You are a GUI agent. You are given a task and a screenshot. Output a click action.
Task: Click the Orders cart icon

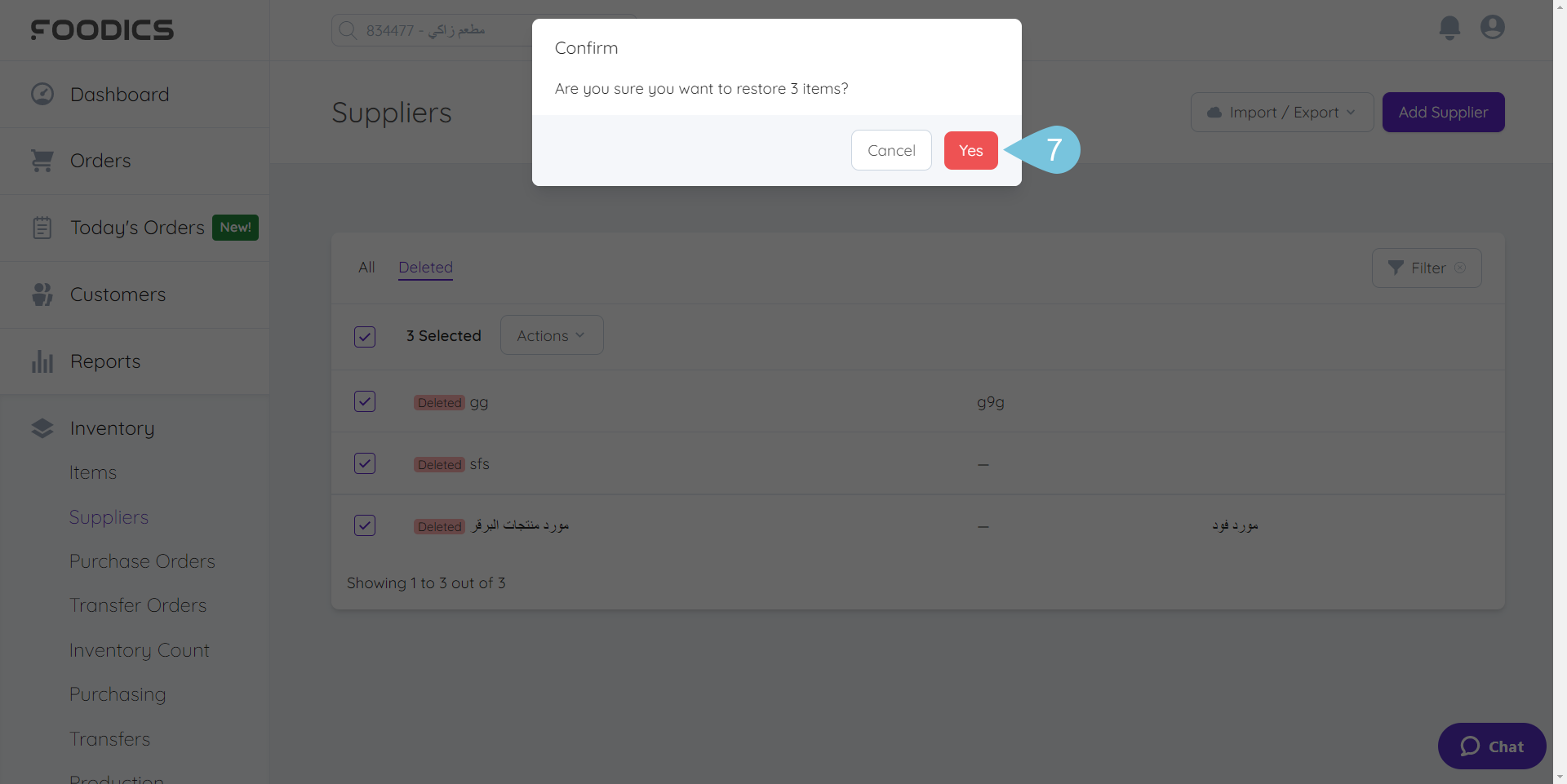42,161
